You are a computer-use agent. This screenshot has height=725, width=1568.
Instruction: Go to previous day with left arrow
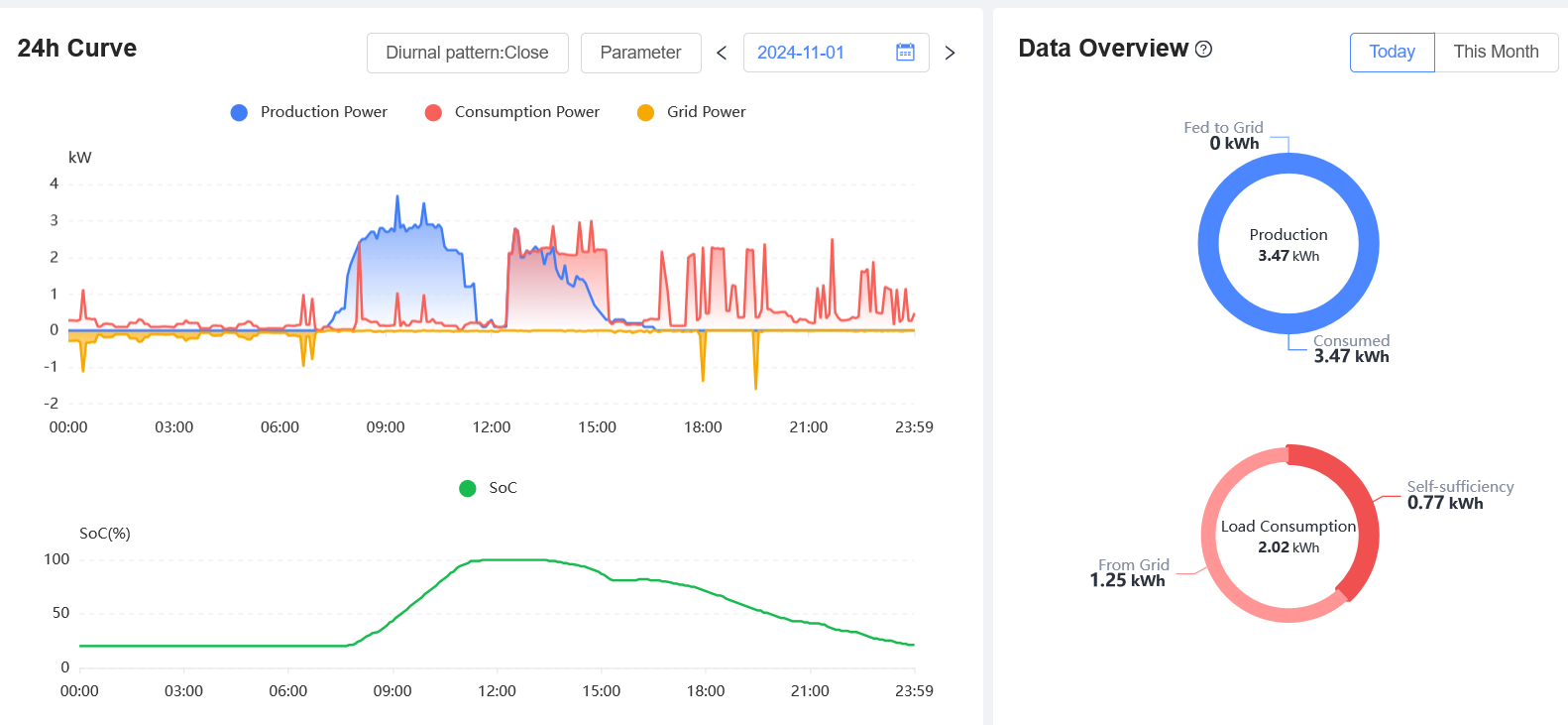coord(722,53)
